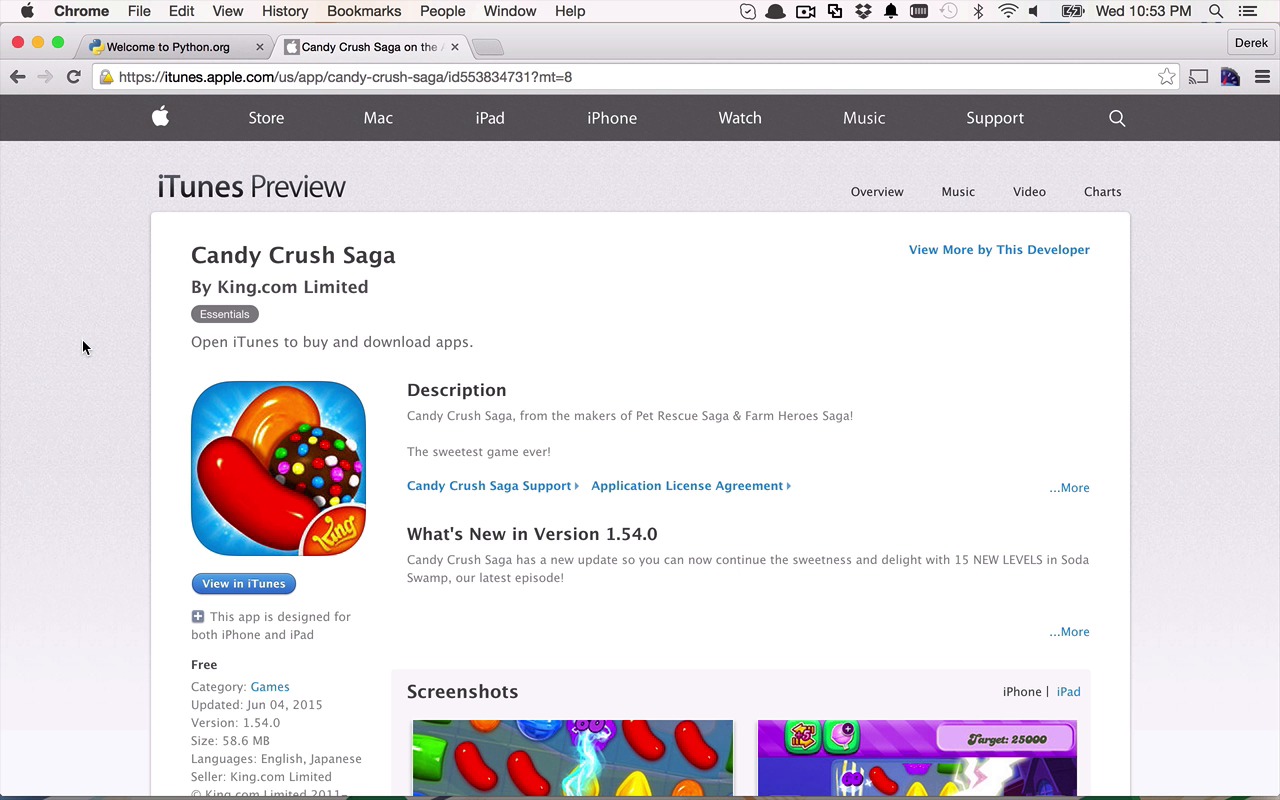Screen dimensions: 1280x800
Task: Click the first gameplay screenshot thumbnail
Action: 573,758
